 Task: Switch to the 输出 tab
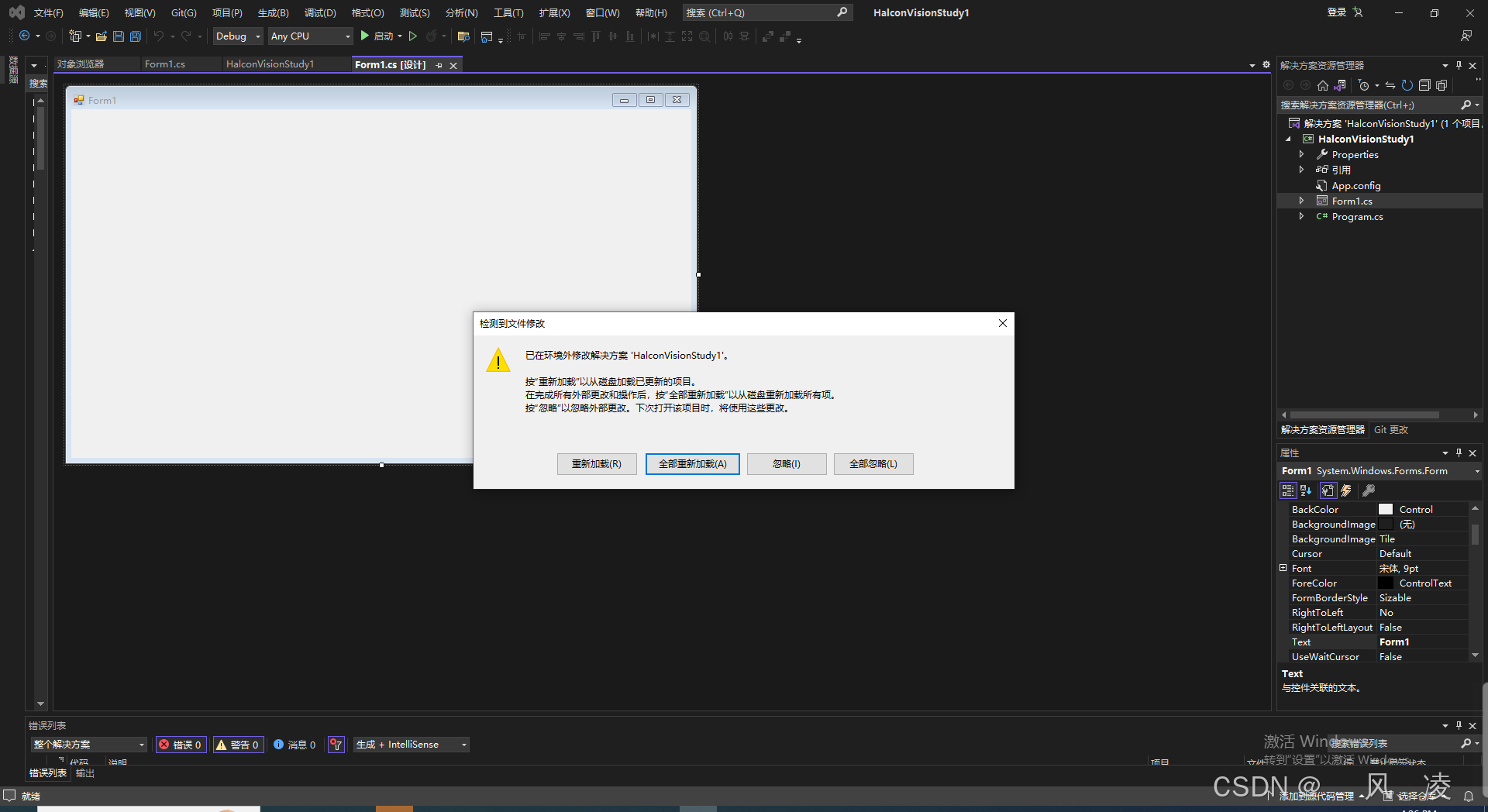tap(84, 773)
